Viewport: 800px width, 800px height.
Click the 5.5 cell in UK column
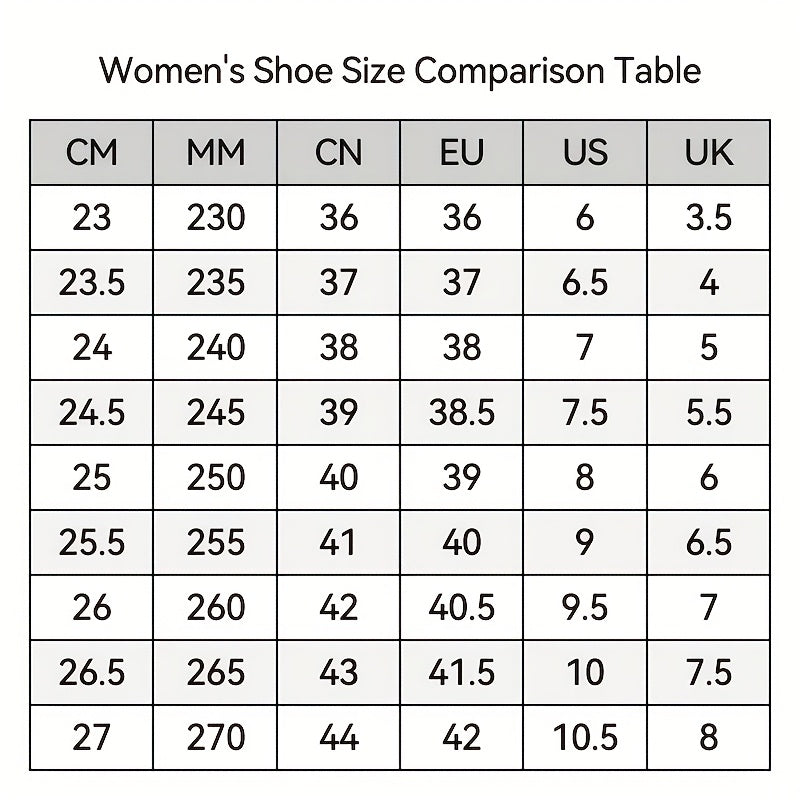pyautogui.click(x=709, y=413)
